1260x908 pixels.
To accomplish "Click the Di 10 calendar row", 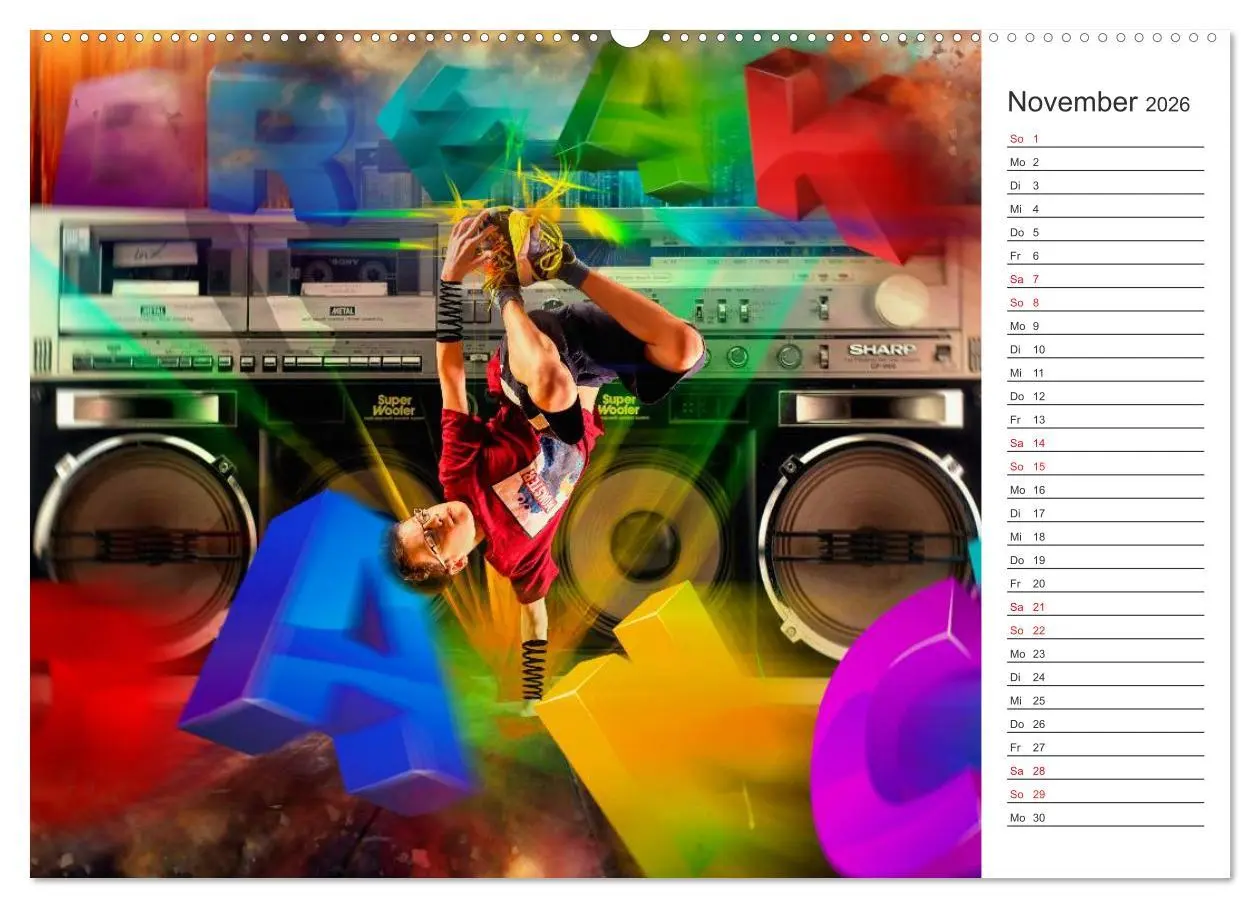I will 1105,350.
